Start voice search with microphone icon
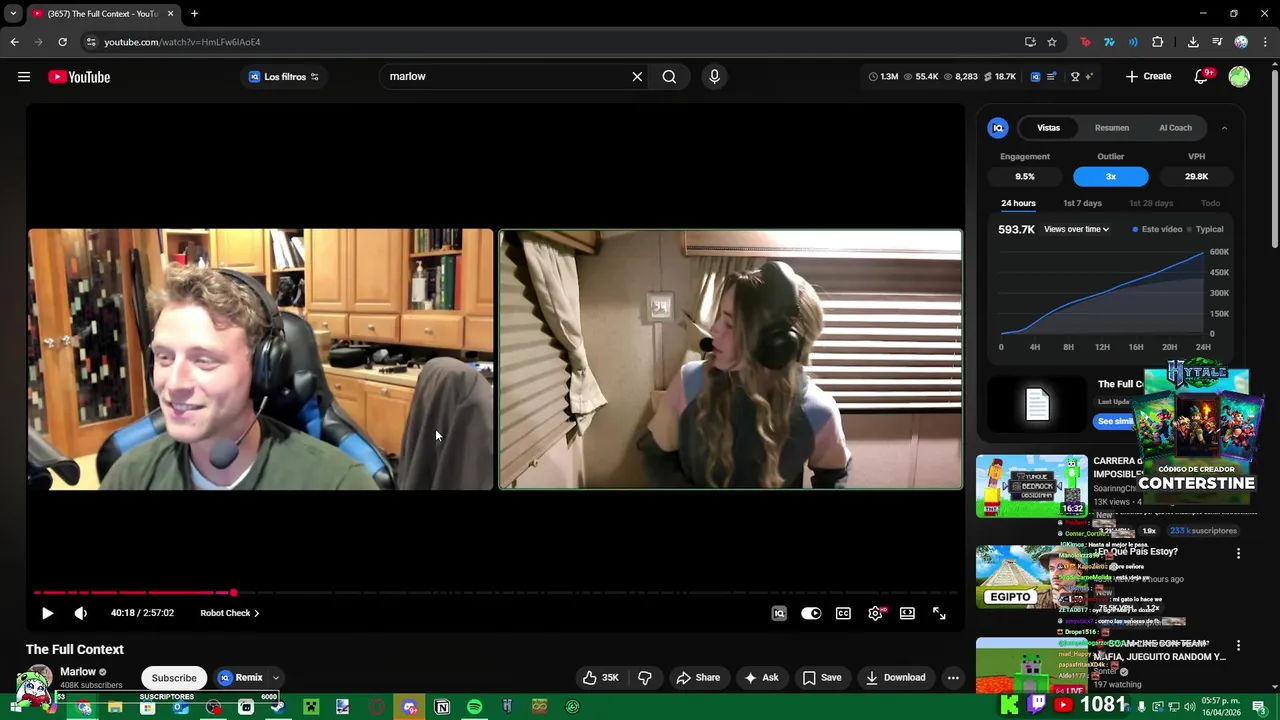1280x720 pixels. click(714, 77)
